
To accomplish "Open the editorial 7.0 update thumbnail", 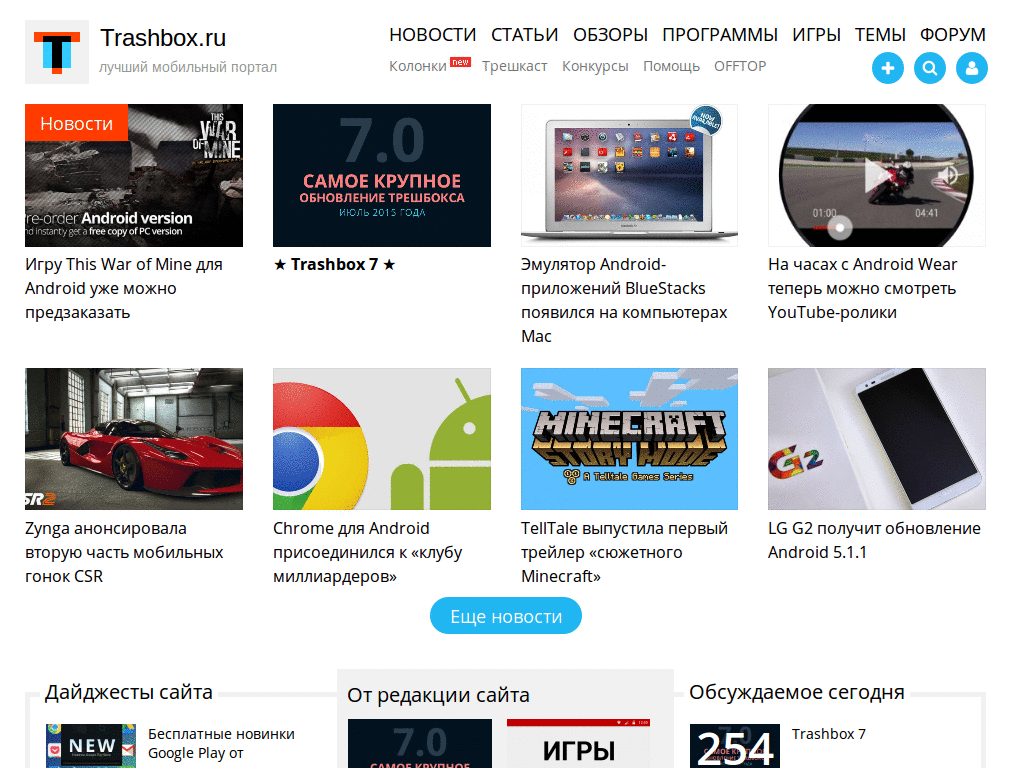I will [420, 743].
